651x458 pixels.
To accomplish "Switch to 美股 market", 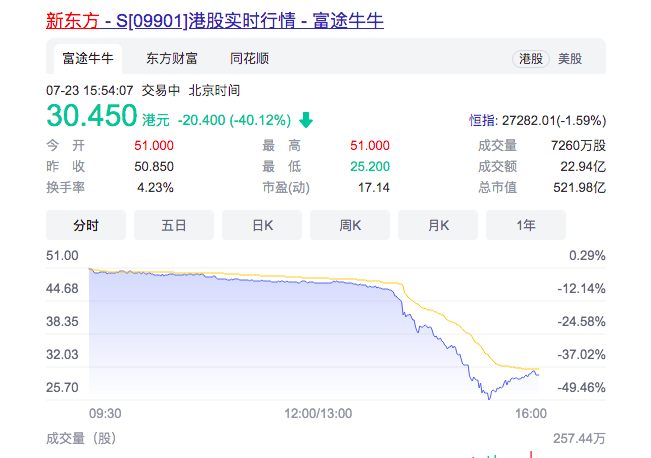I will (x=570, y=59).
